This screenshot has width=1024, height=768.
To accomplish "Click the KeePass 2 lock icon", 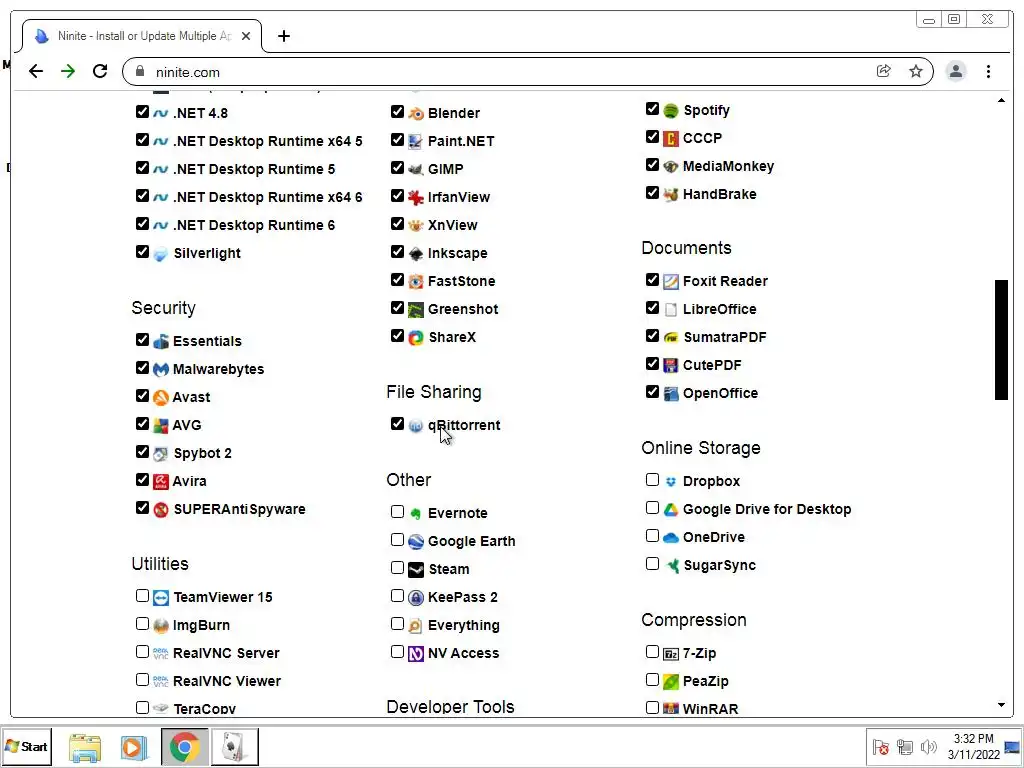I will 415,598.
